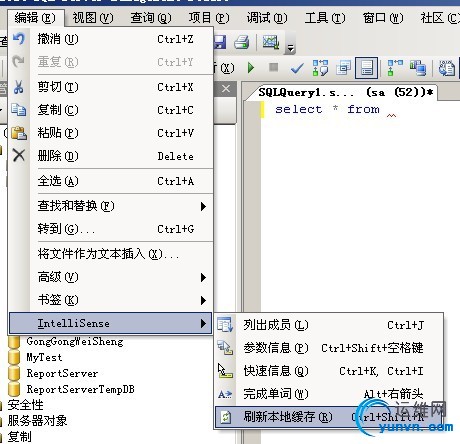Viewport: 460px width, 444px height.
Task: Choose 复制(C) copy entry in Edit menu
Action: click(110, 110)
